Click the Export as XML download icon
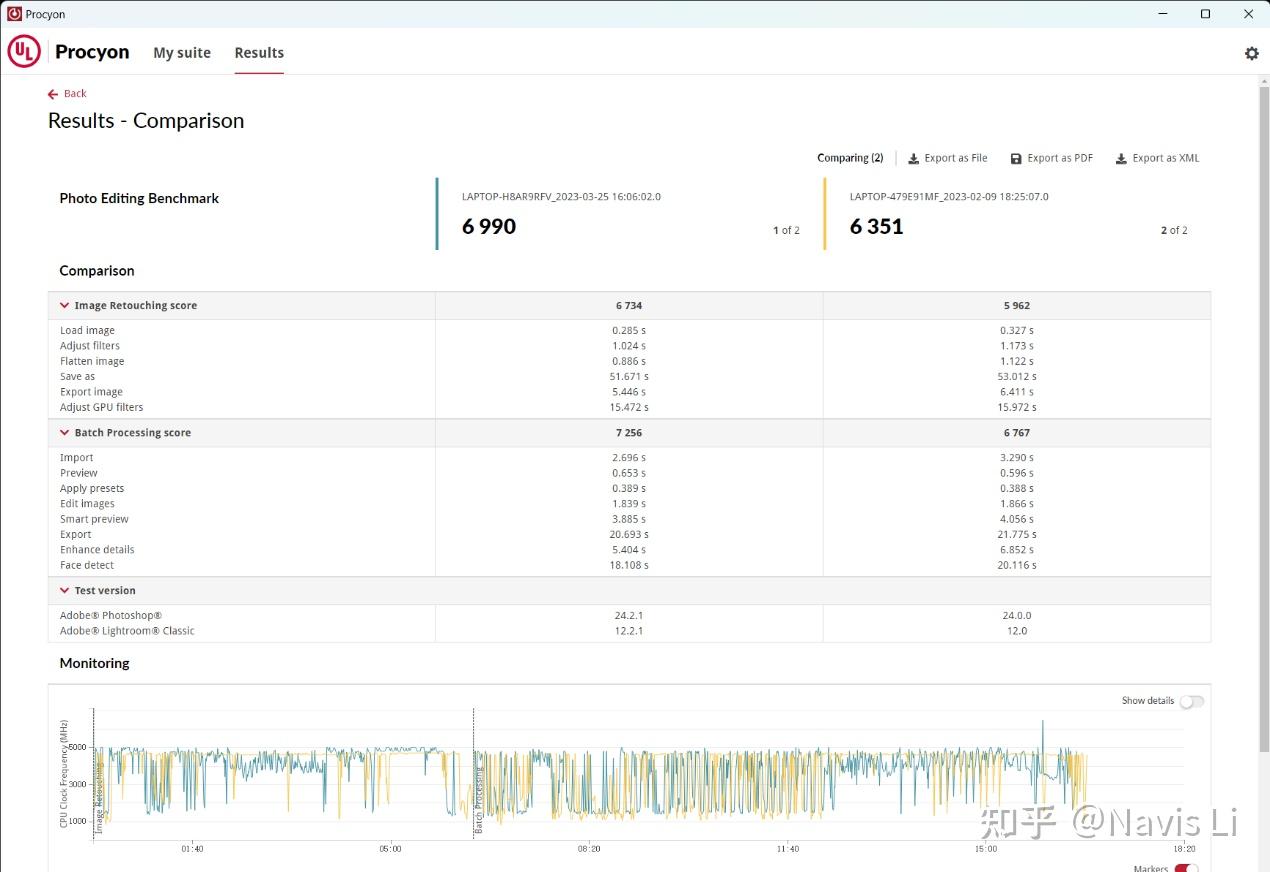 click(1121, 158)
